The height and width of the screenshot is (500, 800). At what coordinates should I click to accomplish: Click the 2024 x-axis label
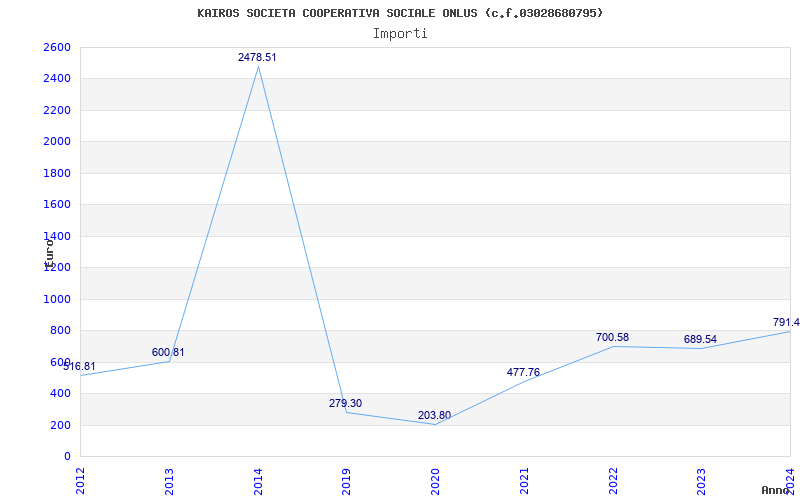coord(790,481)
